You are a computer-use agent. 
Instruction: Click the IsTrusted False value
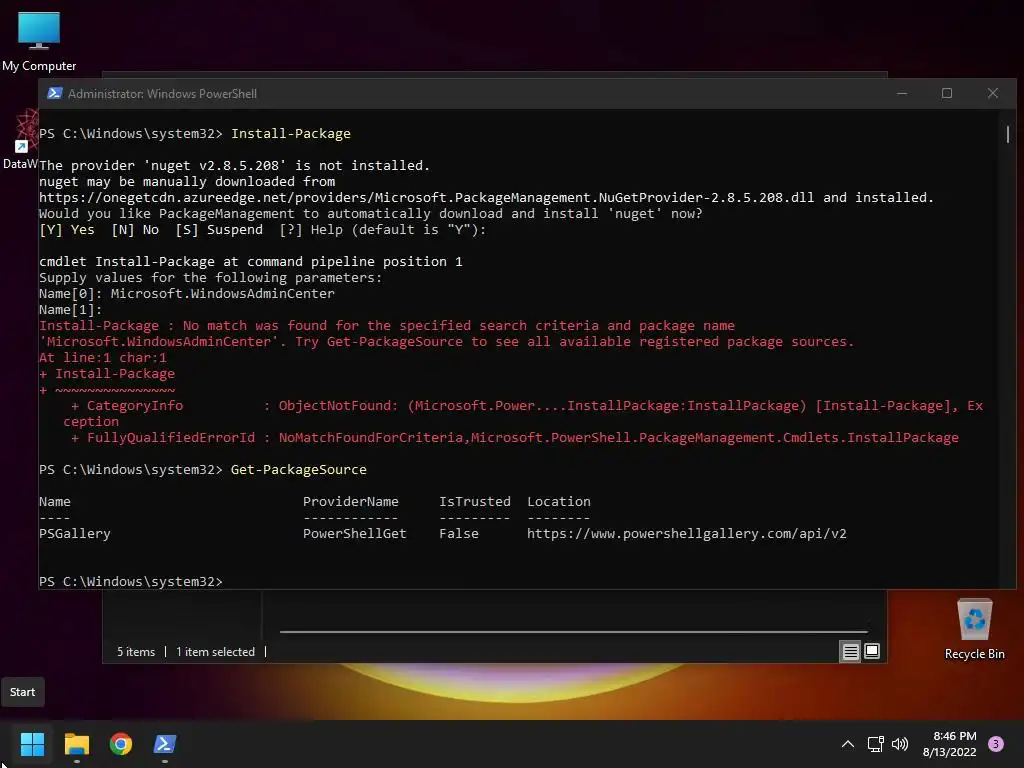pyautogui.click(x=458, y=534)
